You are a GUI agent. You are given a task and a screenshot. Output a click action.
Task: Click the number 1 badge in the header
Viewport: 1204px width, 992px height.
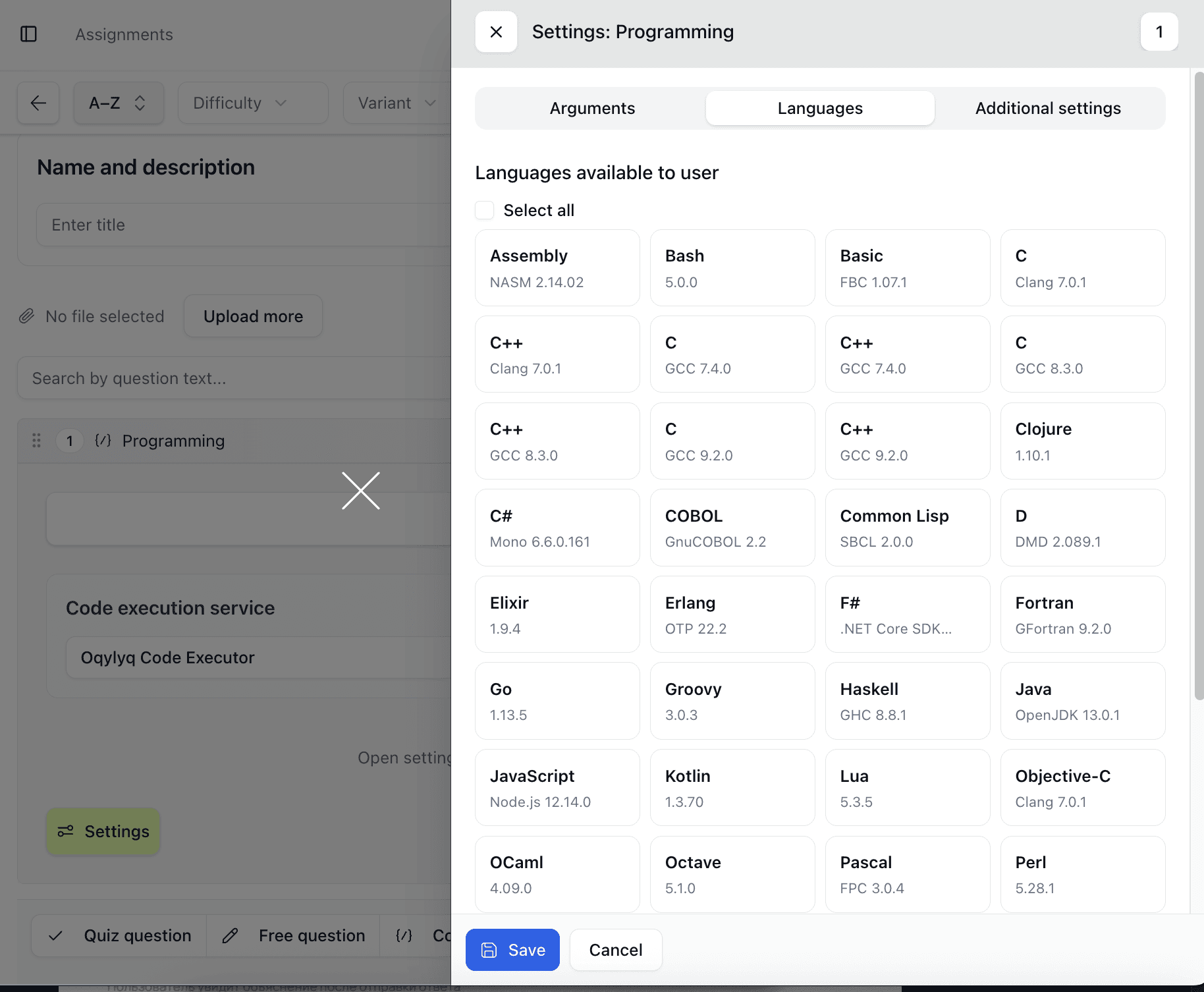pos(1159,32)
